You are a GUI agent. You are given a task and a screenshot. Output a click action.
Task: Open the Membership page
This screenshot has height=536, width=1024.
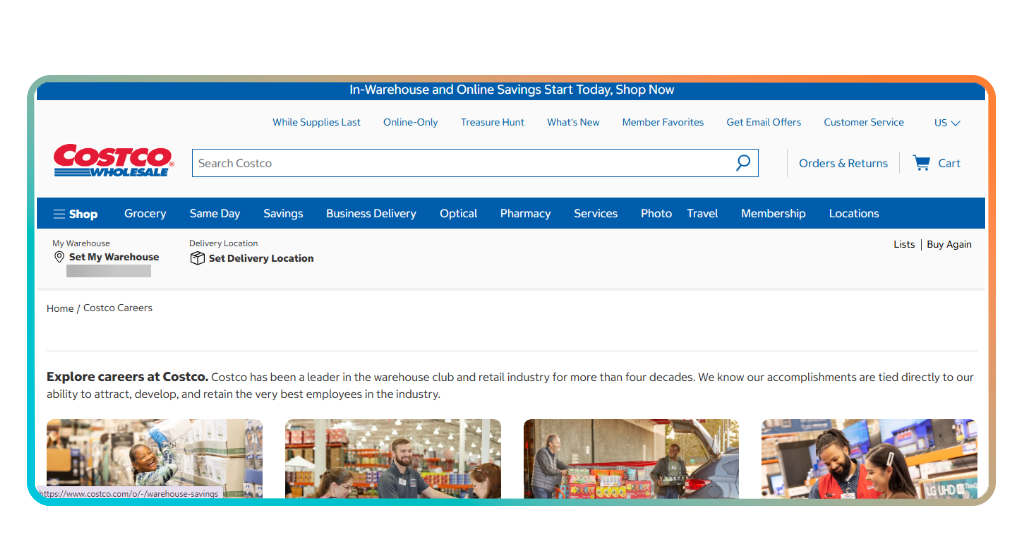click(x=773, y=213)
